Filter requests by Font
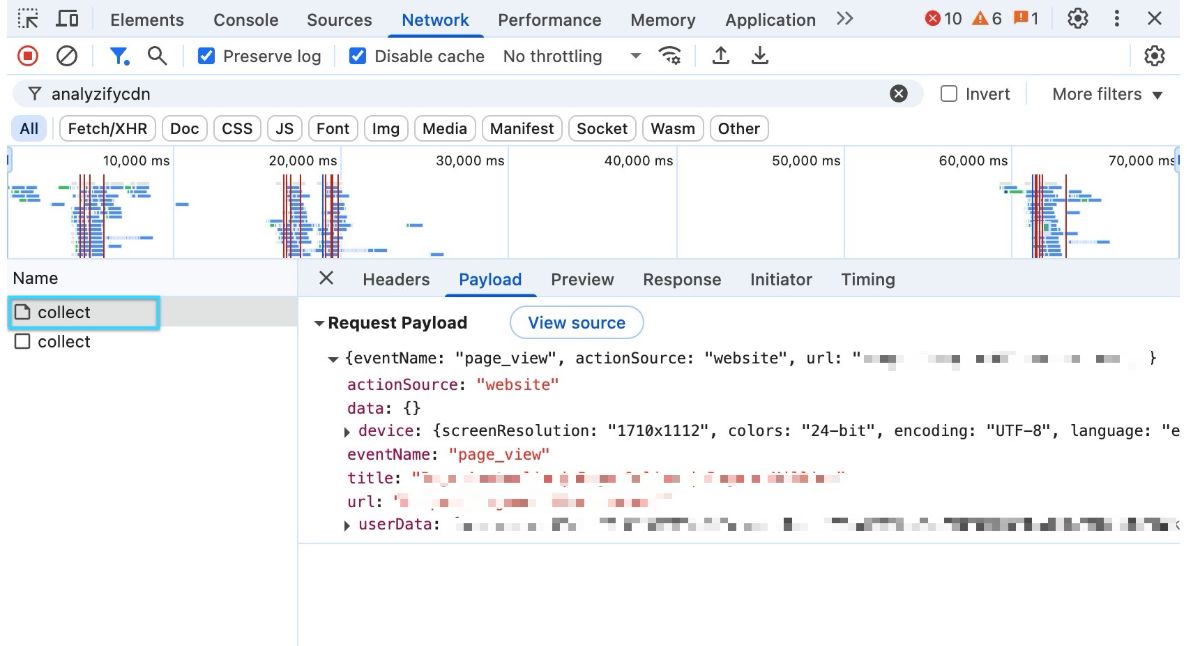 pos(333,128)
